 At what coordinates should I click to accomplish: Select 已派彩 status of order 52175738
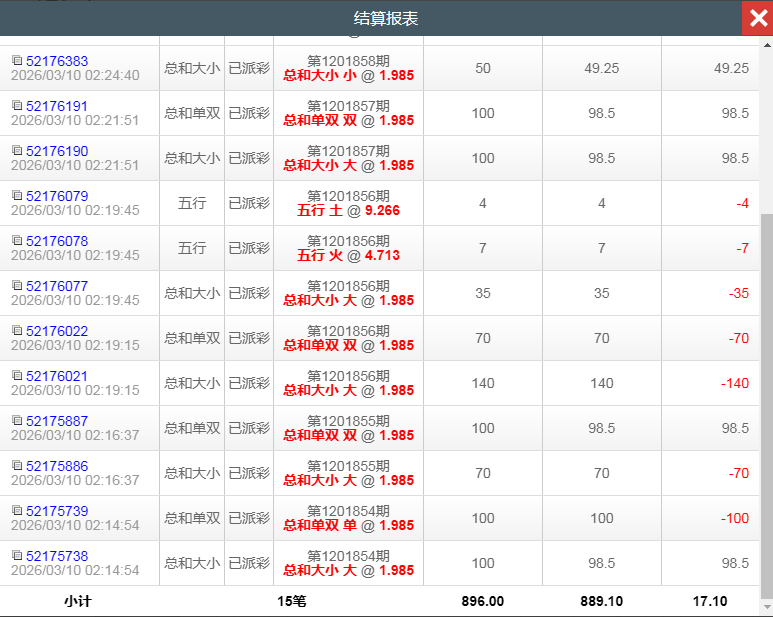[249, 563]
